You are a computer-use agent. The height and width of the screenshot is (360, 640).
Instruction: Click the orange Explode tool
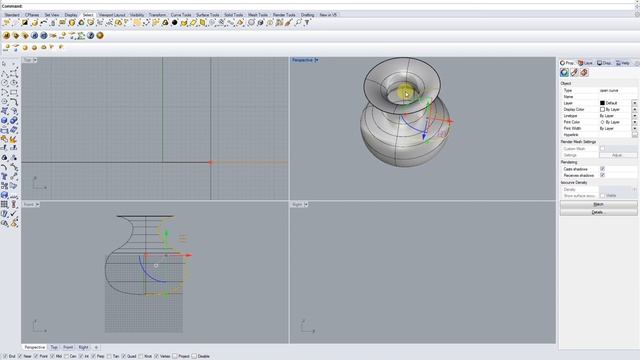(13, 139)
